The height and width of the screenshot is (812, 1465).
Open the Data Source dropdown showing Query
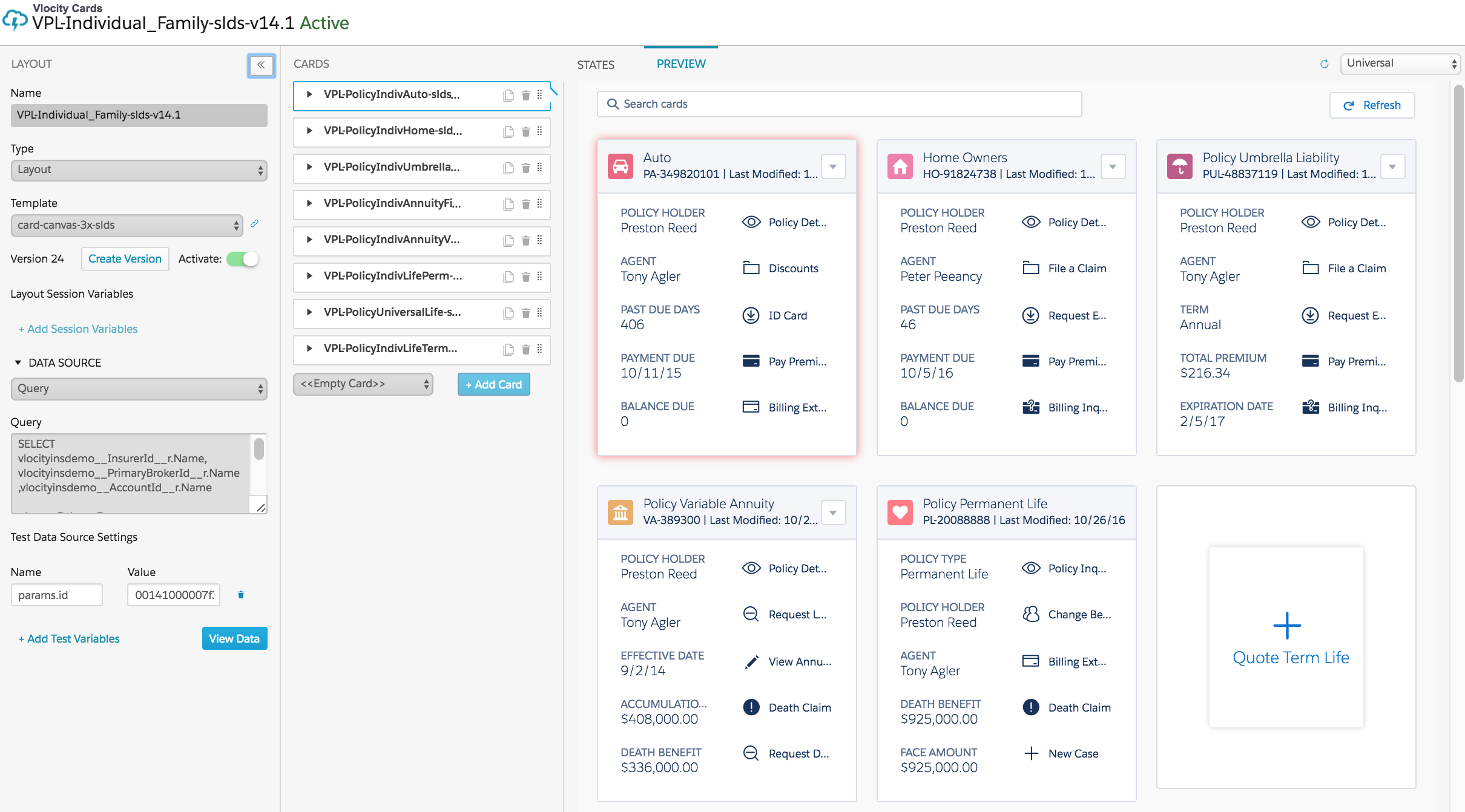(139, 389)
